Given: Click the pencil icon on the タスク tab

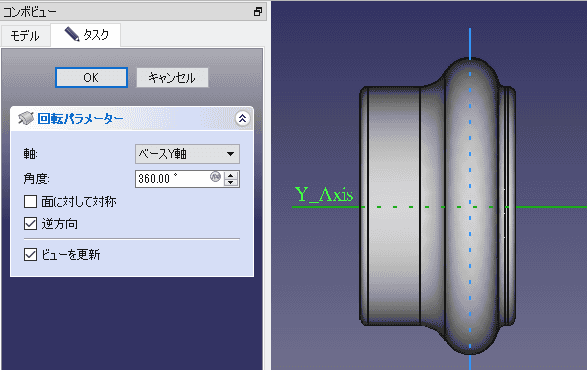Looking at the screenshot, I should pos(72,34).
